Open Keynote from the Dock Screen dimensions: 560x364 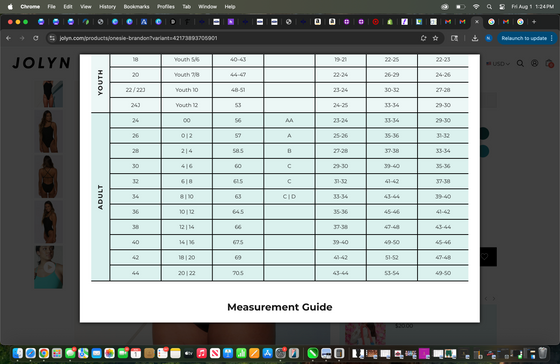[x=228, y=353]
